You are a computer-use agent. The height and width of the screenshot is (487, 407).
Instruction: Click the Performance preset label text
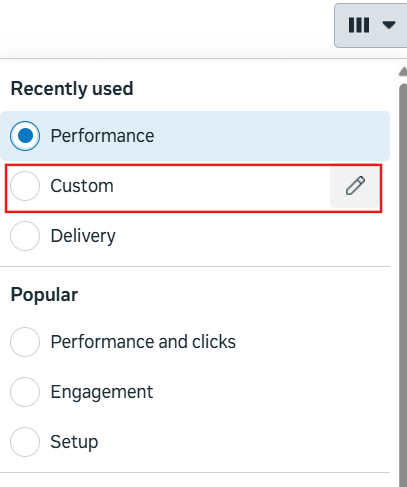[x=102, y=136]
